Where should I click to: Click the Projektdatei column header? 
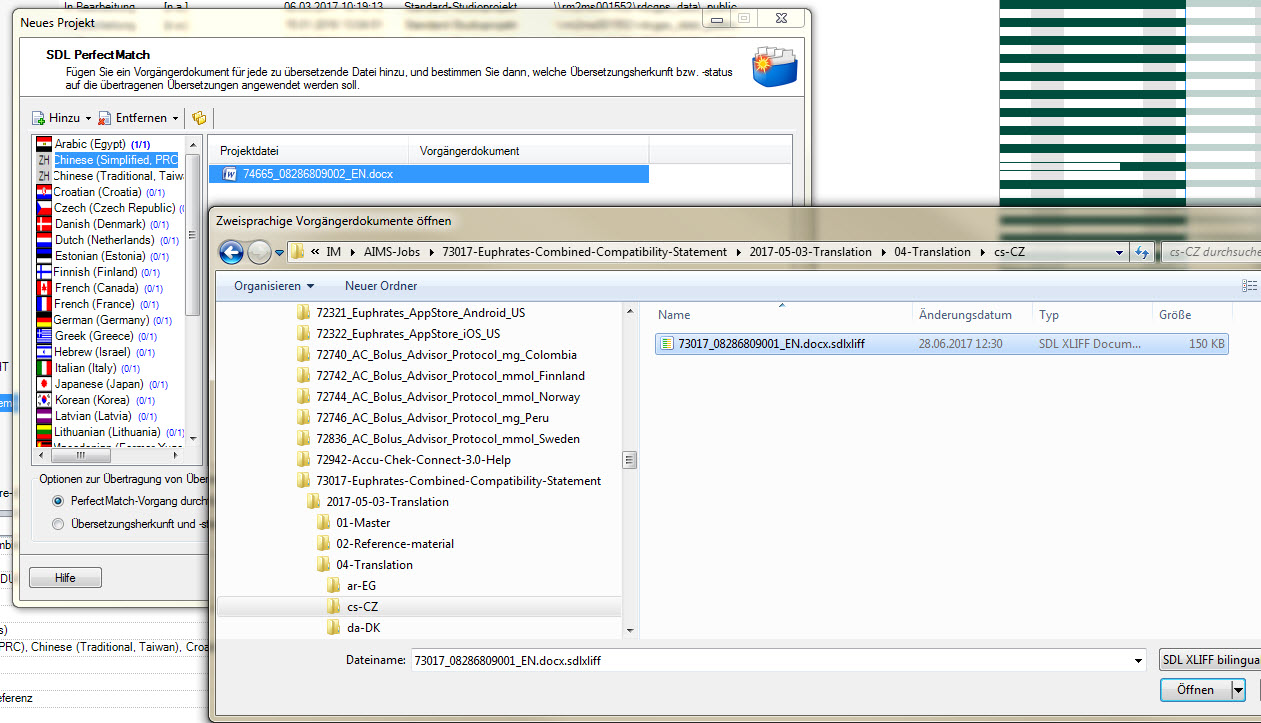pyautogui.click(x=309, y=151)
